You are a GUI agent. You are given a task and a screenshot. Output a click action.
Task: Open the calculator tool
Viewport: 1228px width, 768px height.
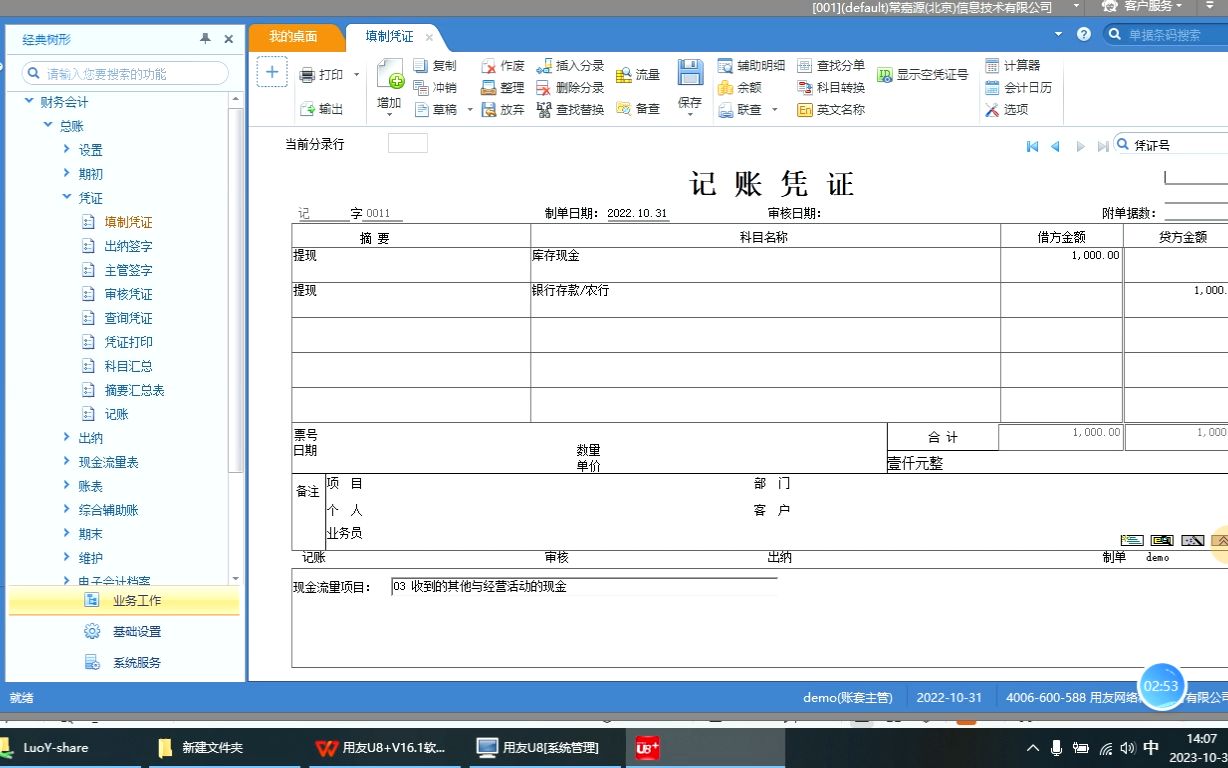1016,64
